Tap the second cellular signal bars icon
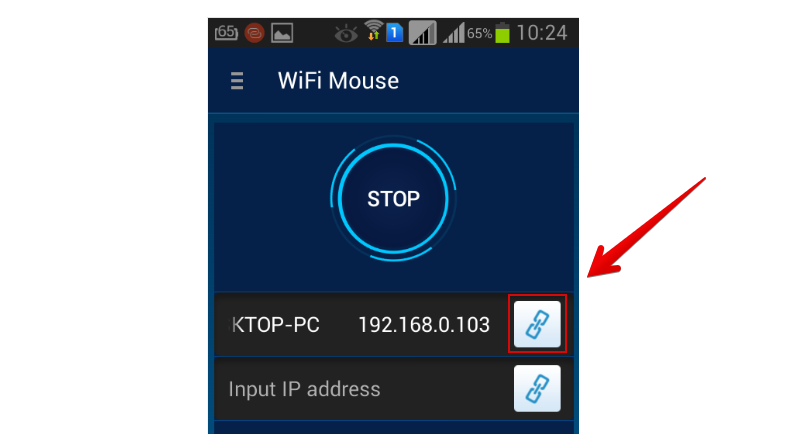Image resolution: width=804 pixels, height=434 pixels. [x=454, y=33]
